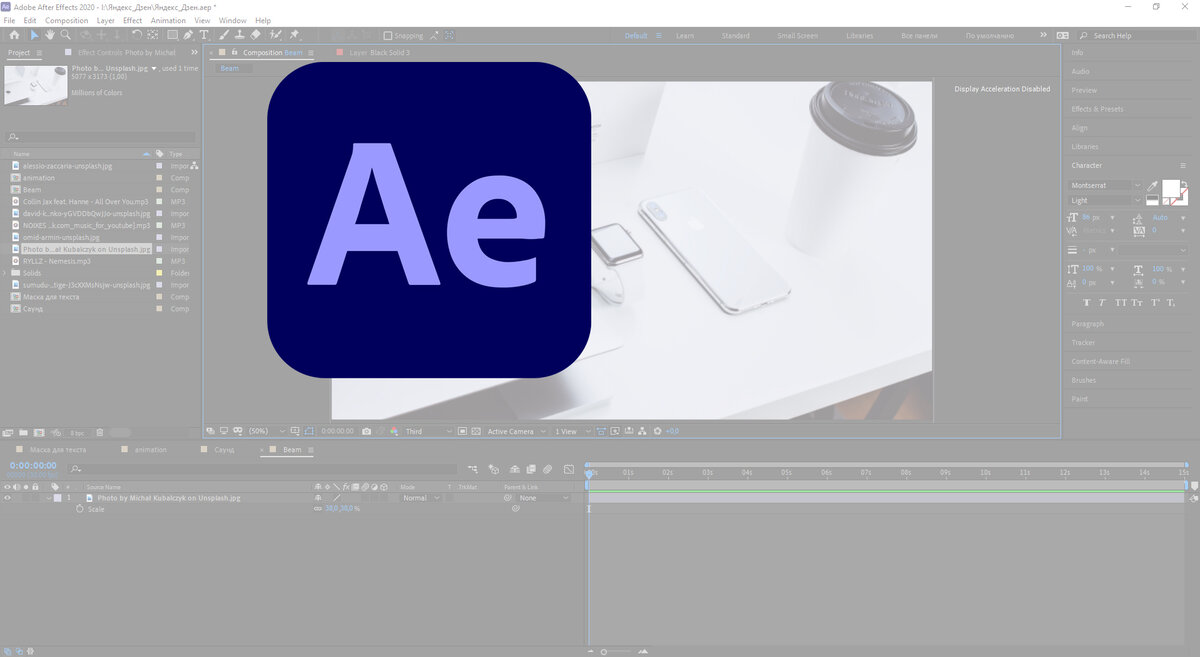Viewport: 1200px width, 657px height.
Task: Open the resolution Third dropdown
Action: coord(429,431)
